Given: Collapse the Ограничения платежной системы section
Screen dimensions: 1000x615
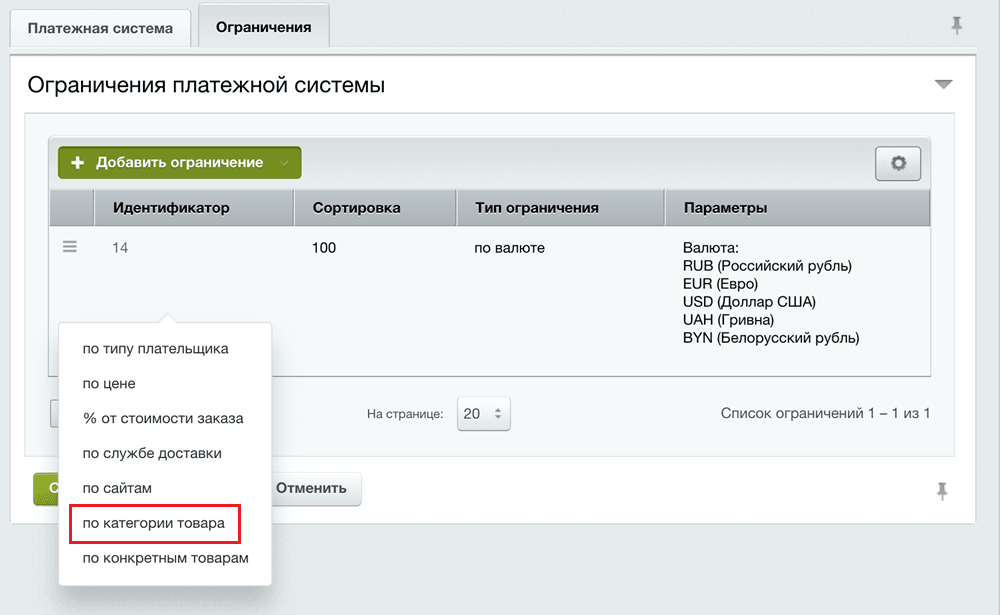Looking at the screenshot, I should click(943, 85).
